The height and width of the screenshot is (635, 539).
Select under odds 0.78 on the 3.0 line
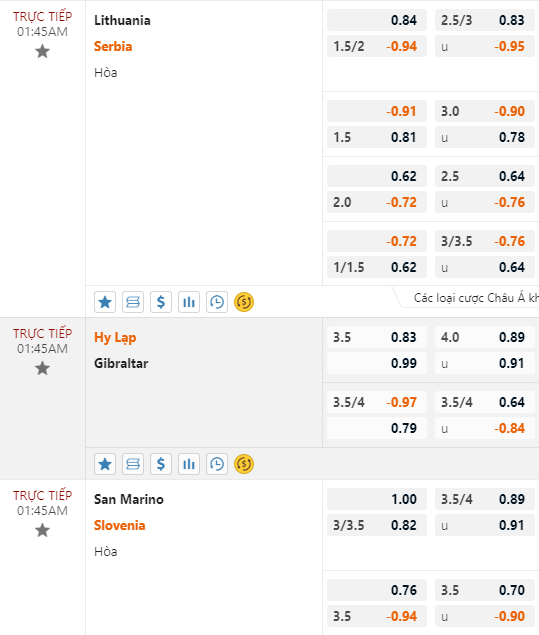(x=485, y=137)
